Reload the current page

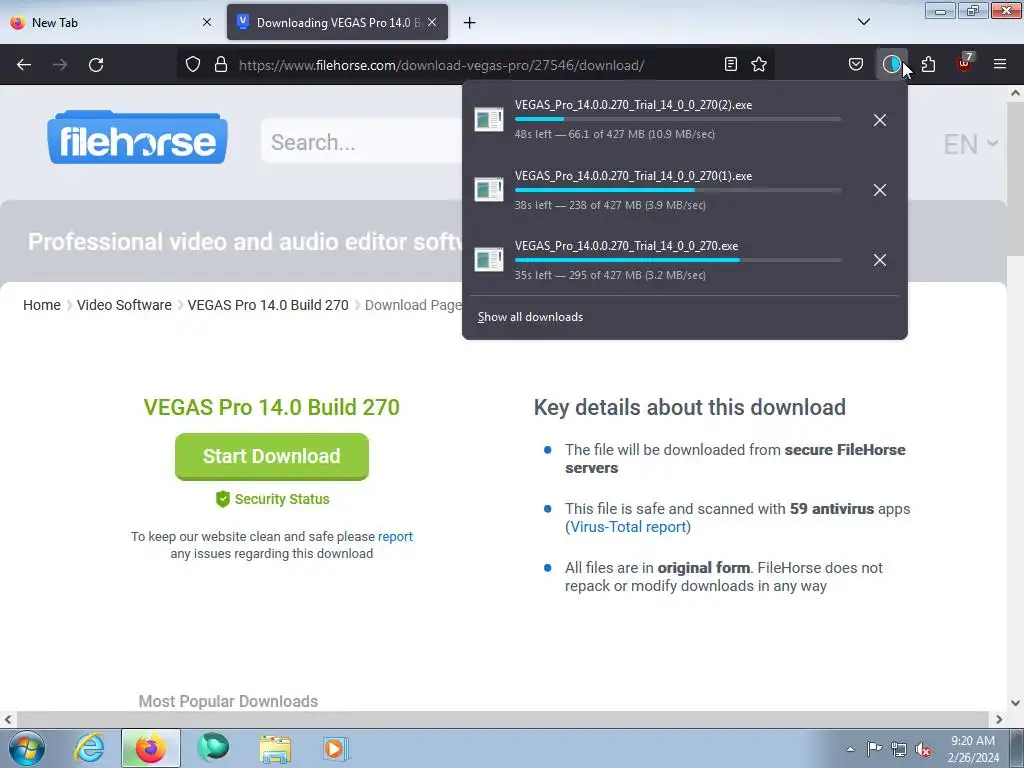click(96, 65)
